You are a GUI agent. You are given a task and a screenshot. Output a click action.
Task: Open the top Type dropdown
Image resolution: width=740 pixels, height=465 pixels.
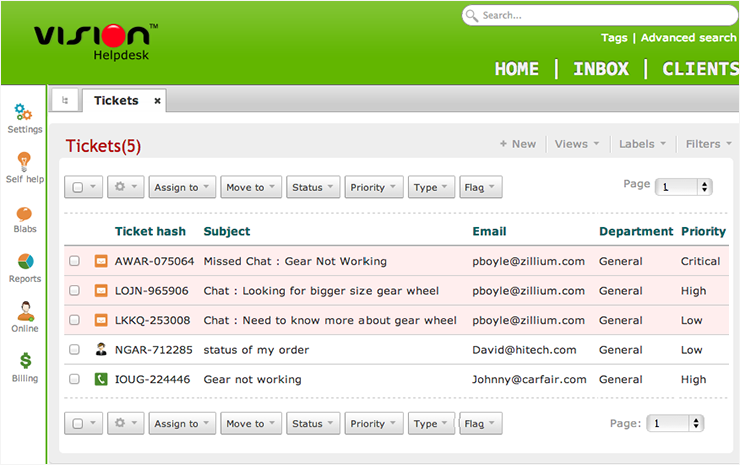pyautogui.click(x=431, y=187)
